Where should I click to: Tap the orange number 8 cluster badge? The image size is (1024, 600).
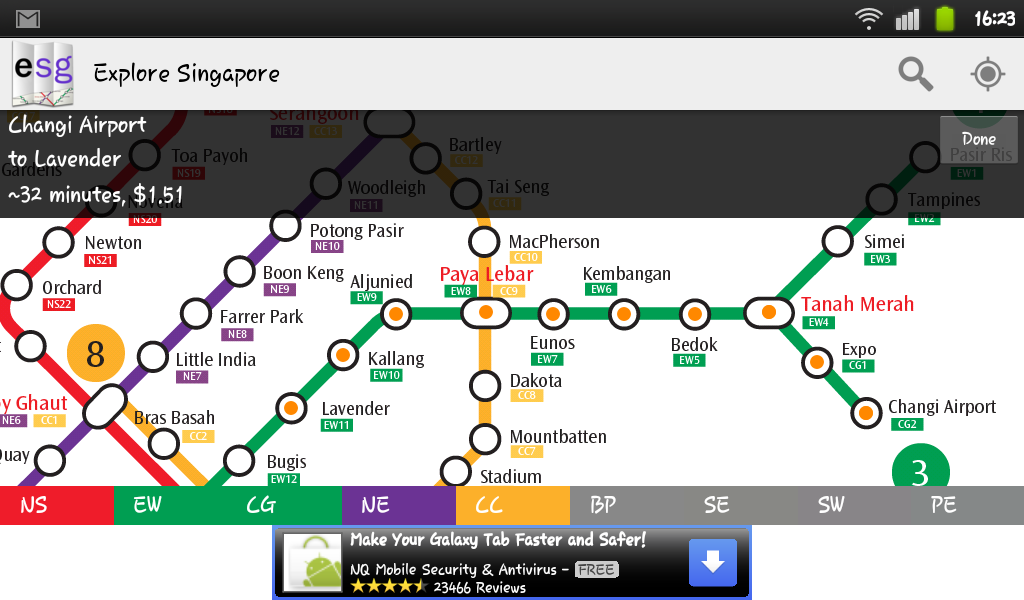pos(95,353)
